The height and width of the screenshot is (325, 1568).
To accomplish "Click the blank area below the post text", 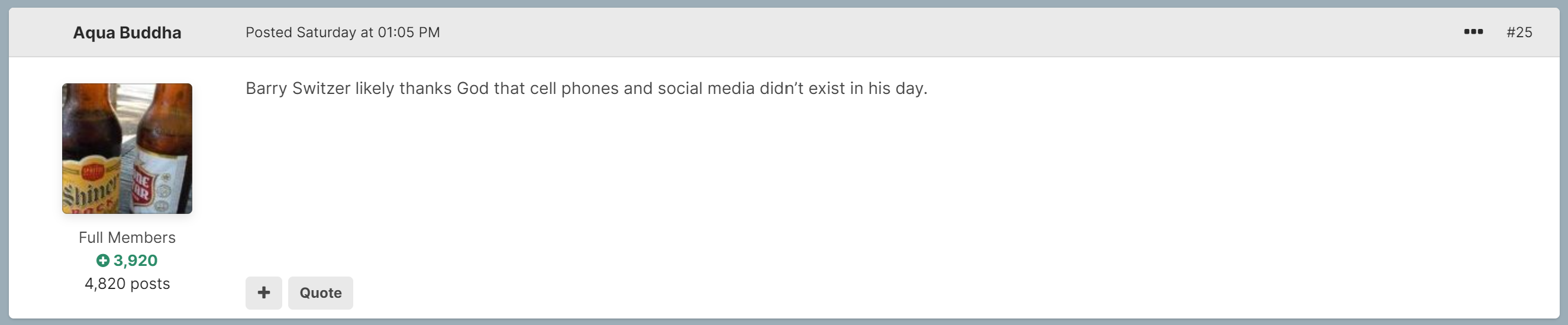I will (852, 182).
